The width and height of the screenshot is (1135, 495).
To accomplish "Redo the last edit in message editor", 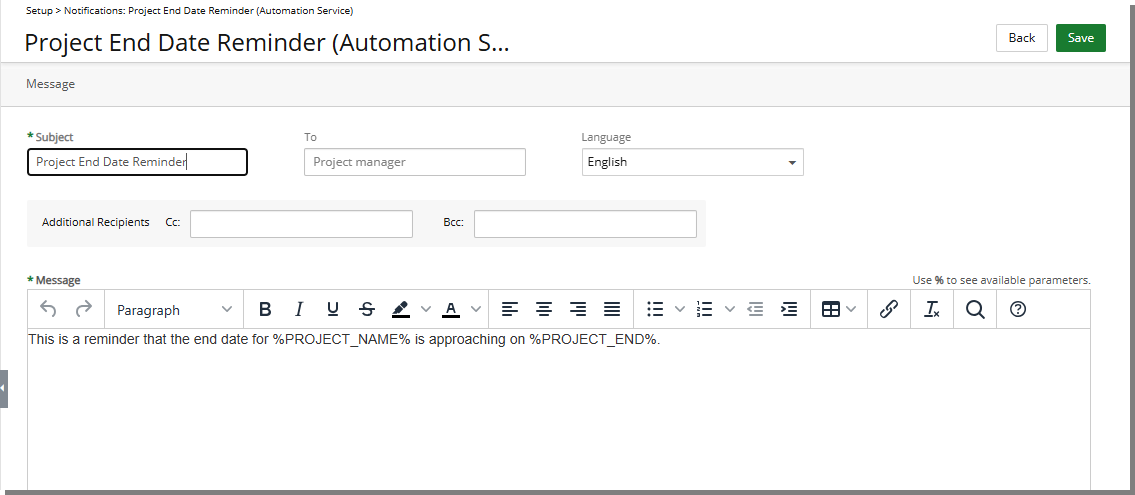I will pos(84,310).
